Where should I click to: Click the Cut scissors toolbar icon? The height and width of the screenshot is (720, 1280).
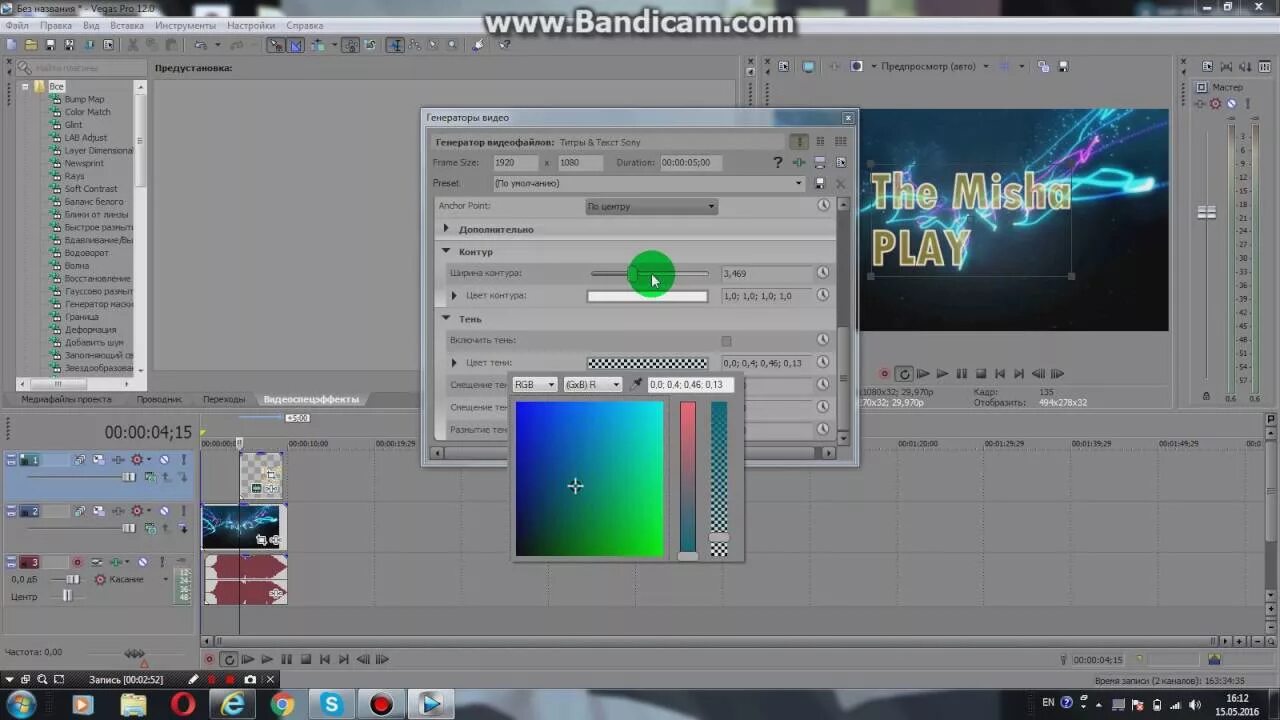[132, 44]
